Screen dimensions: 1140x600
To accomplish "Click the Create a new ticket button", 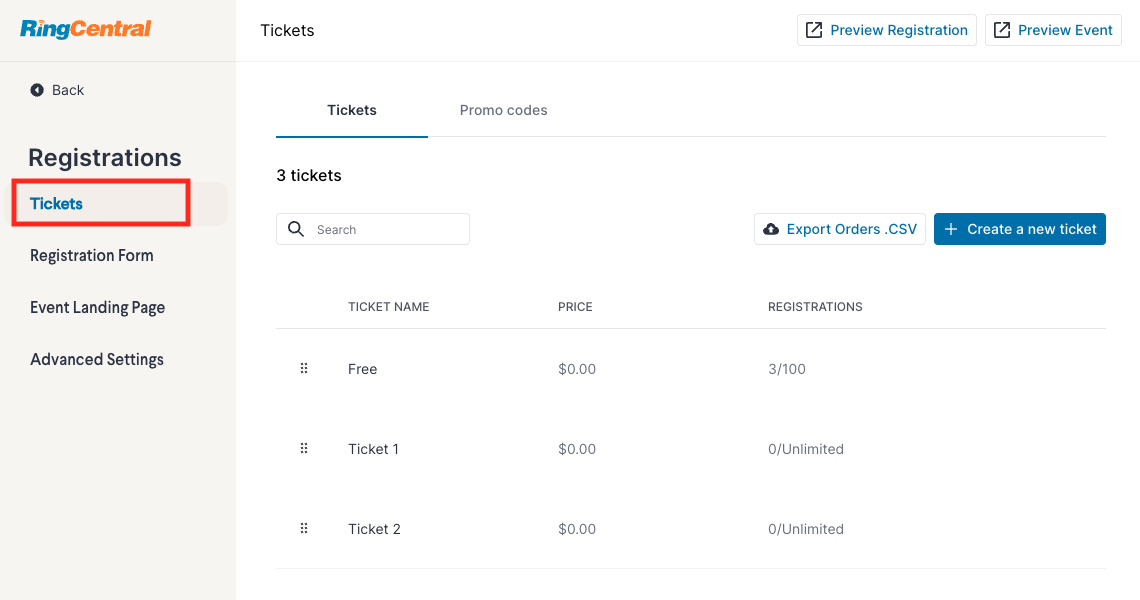I will tap(1019, 229).
